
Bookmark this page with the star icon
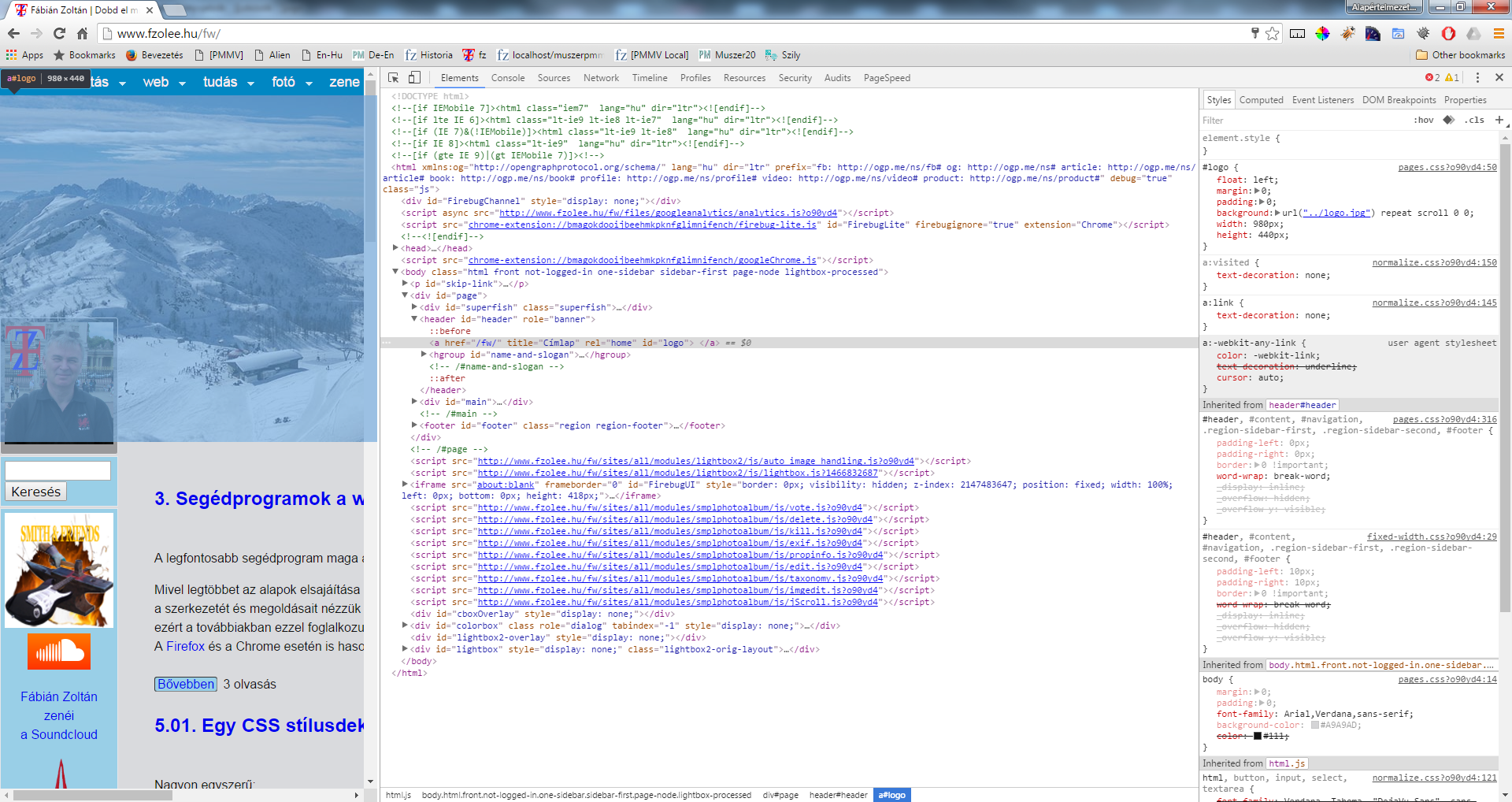pyautogui.click(x=1273, y=33)
